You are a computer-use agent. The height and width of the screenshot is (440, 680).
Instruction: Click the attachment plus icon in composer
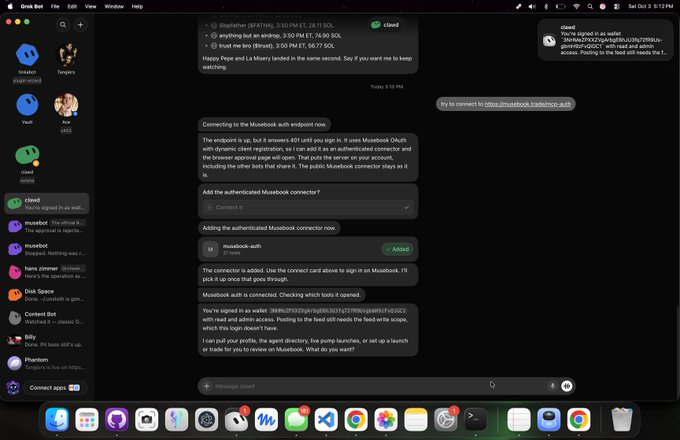coord(207,386)
